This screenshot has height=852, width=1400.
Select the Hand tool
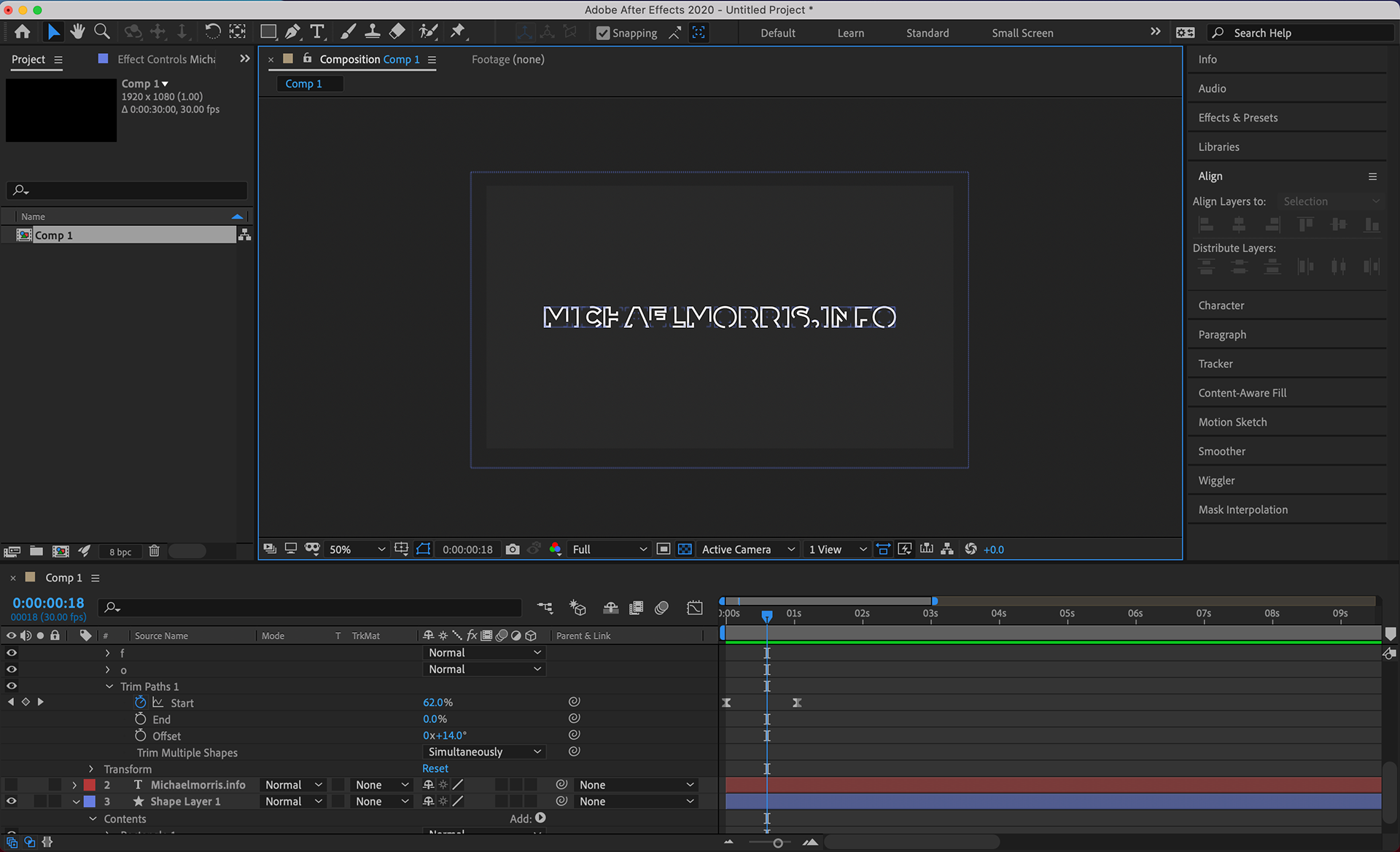[x=77, y=32]
